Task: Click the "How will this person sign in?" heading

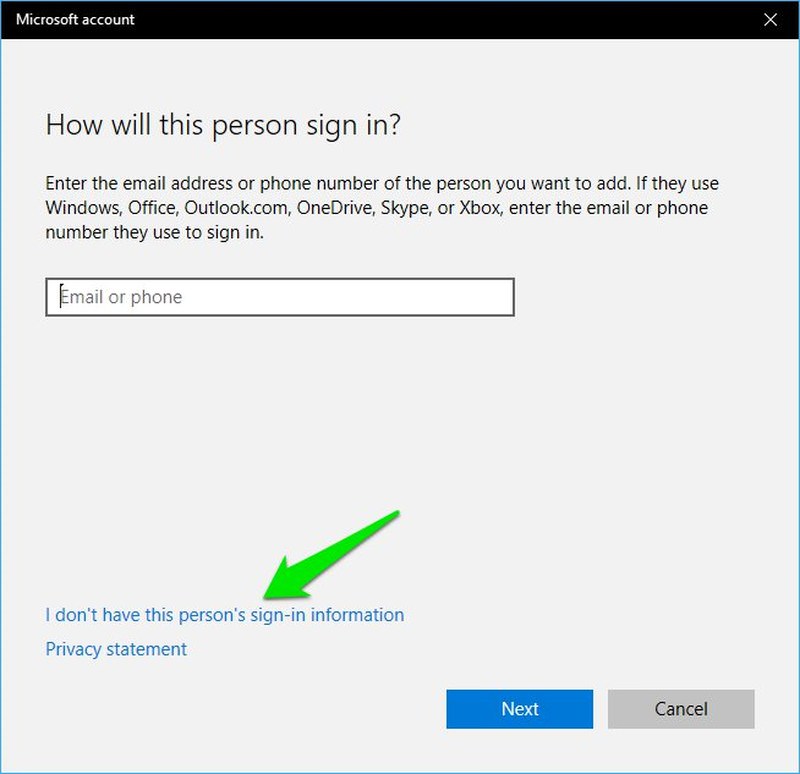Action: click(223, 125)
